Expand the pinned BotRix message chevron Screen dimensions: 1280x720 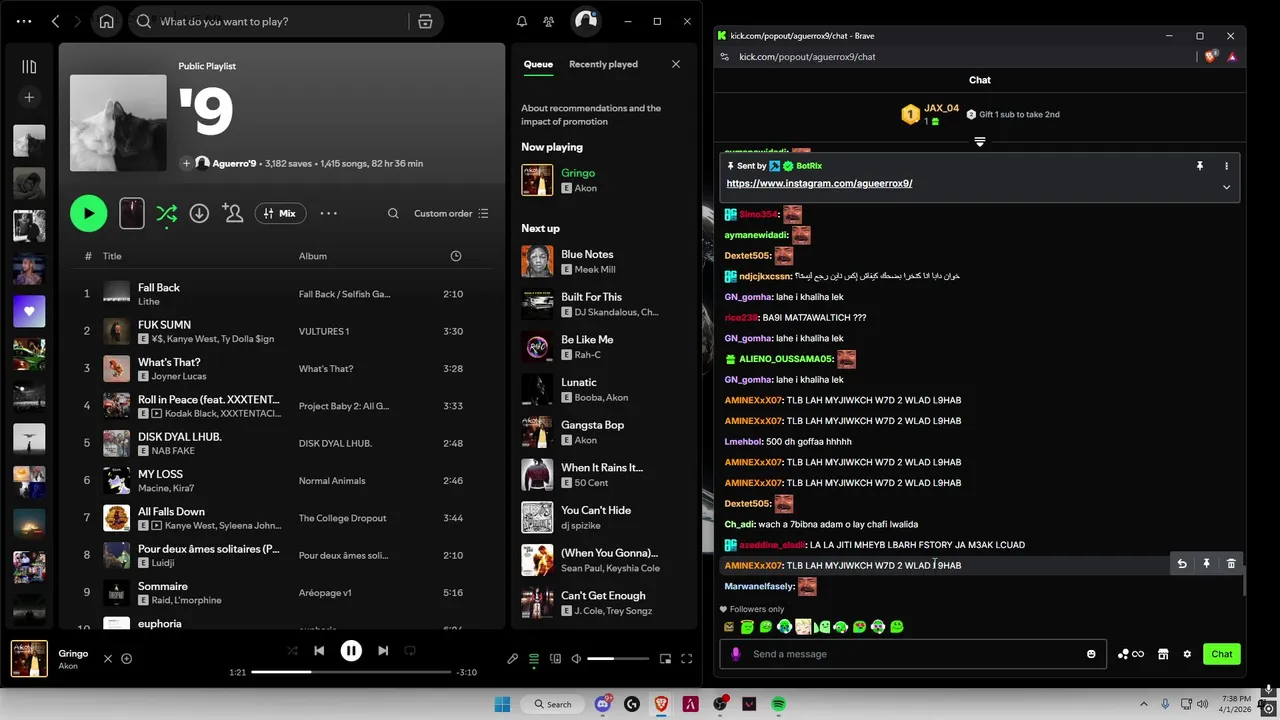coord(1227,187)
